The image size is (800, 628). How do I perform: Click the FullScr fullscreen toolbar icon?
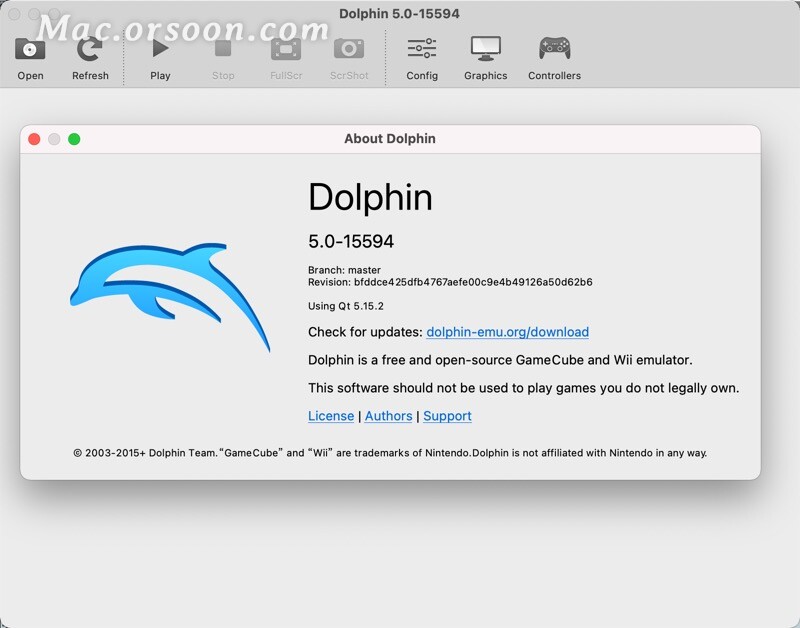coord(286,49)
